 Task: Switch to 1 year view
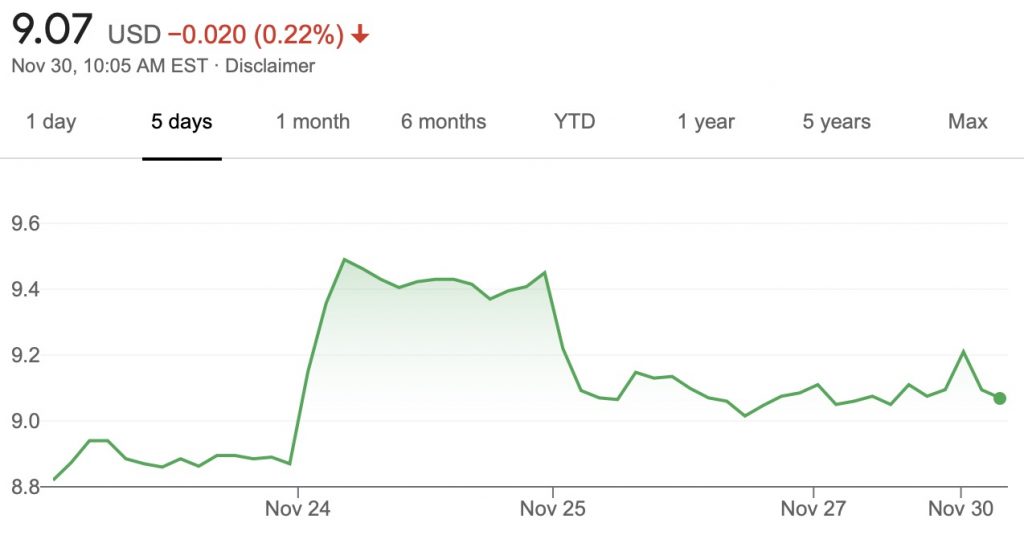[706, 122]
